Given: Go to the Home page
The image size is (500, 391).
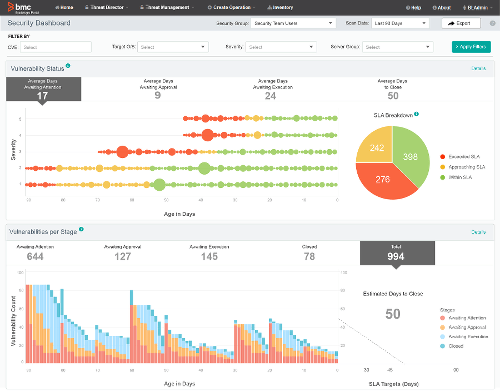Looking at the screenshot, I should coord(64,7).
